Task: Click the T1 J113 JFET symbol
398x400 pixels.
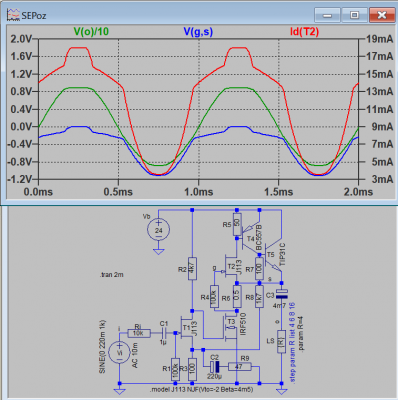Action: (x=185, y=328)
